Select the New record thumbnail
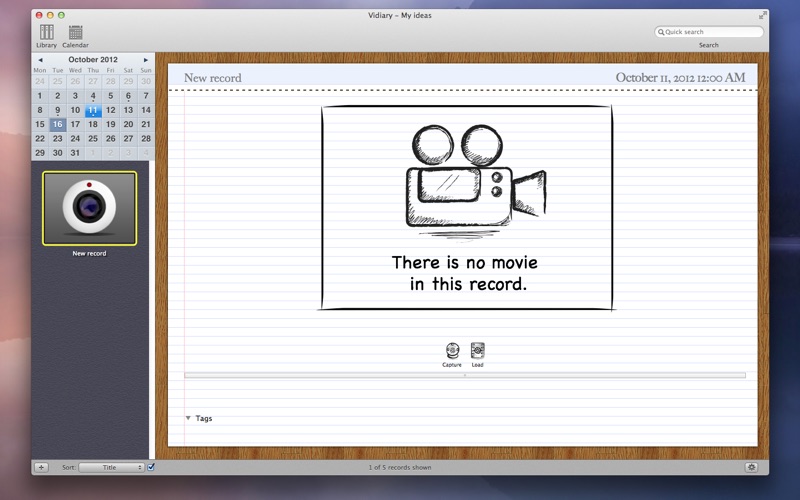Image resolution: width=800 pixels, height=500 pixels. (x=89, y=208)
